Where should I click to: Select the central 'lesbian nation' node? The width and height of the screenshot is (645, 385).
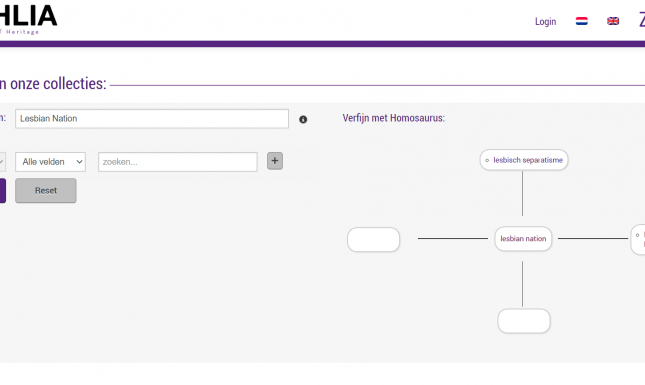click(523, 239)
